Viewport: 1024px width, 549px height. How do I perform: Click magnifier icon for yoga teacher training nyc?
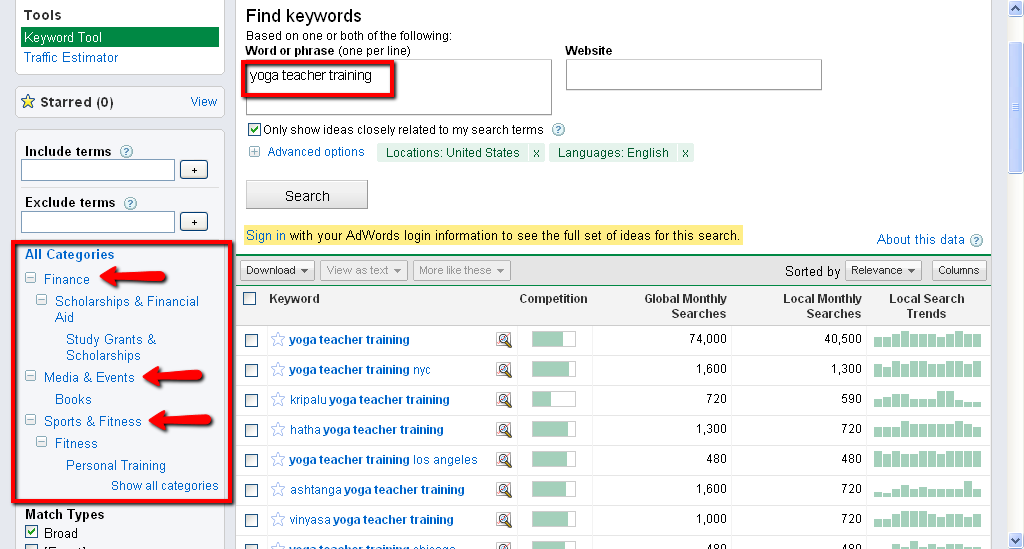pos(504,370)
